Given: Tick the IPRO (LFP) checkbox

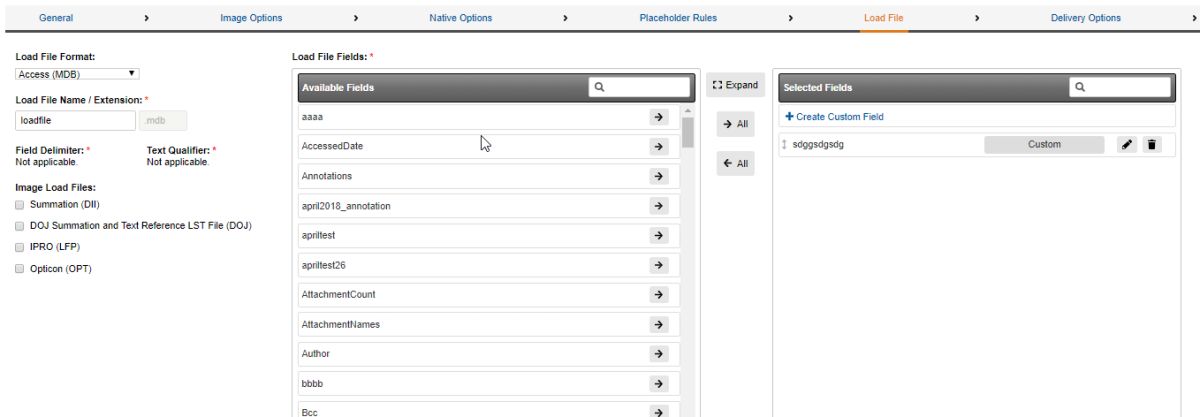Looking at the screenshot, I should [x=20, y=246].
